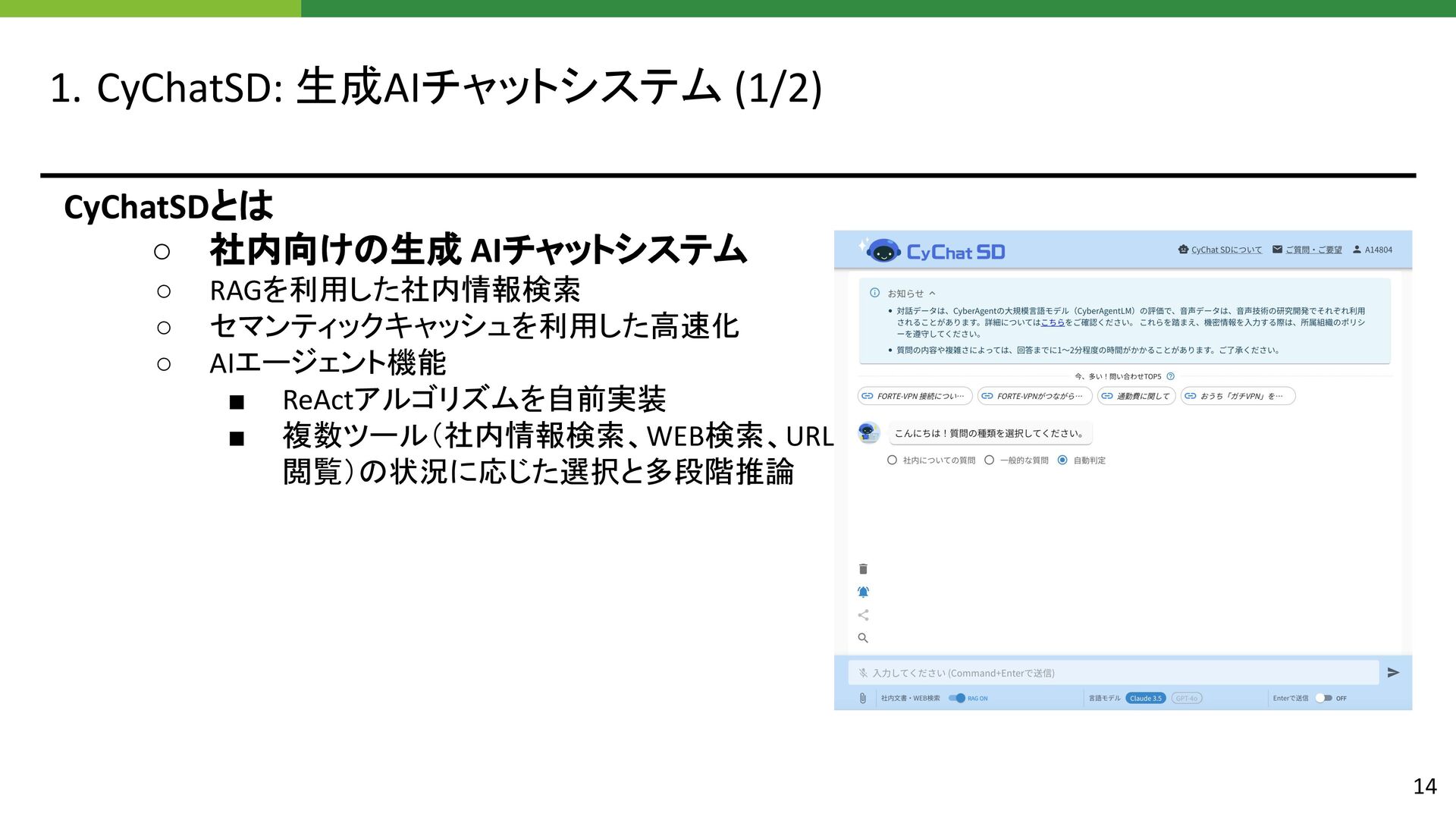
Task: Select the 一般的な質問 radio button
Action: pos(989,460)
